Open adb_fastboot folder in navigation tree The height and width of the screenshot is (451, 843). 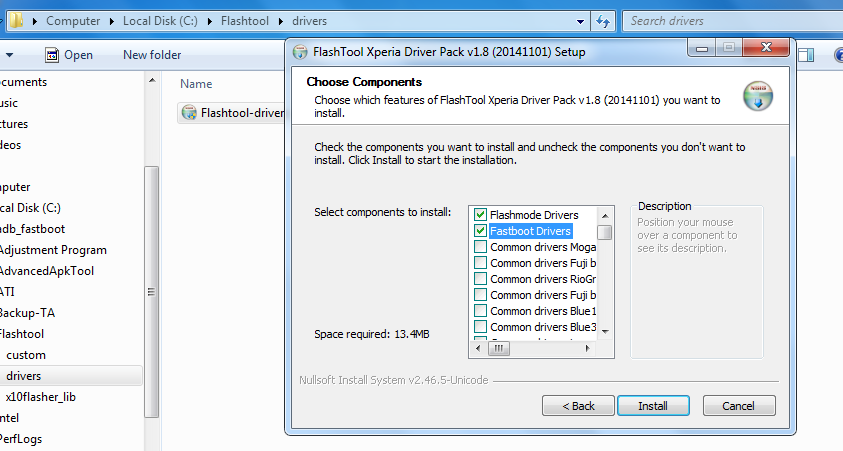(x=32, y=229)
